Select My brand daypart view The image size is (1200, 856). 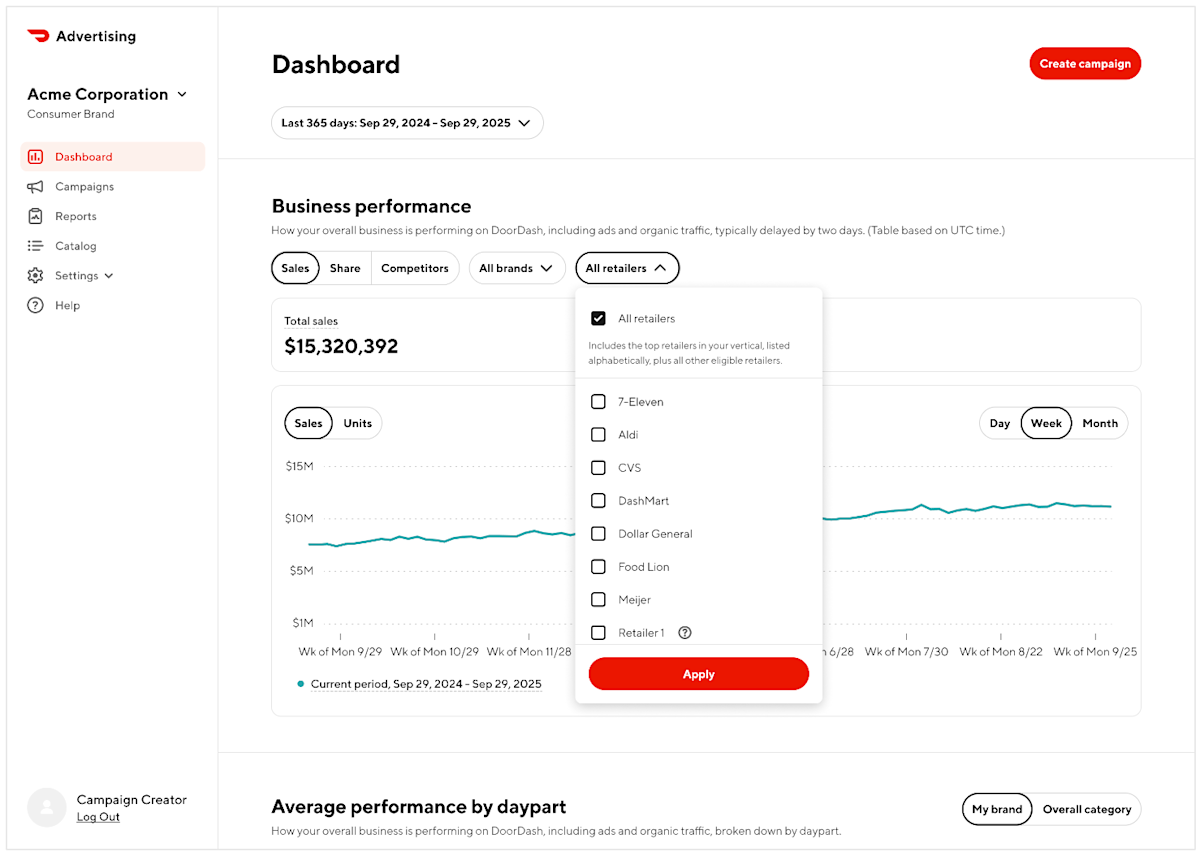[x=997, y=809]
